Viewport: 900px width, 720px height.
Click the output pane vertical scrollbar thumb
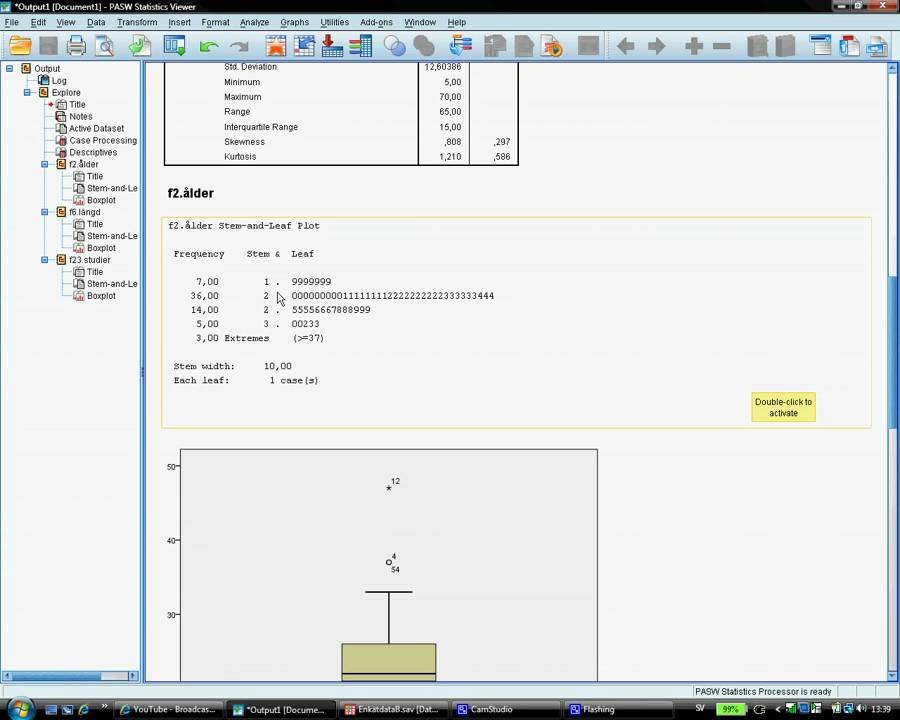pos(892,351)
